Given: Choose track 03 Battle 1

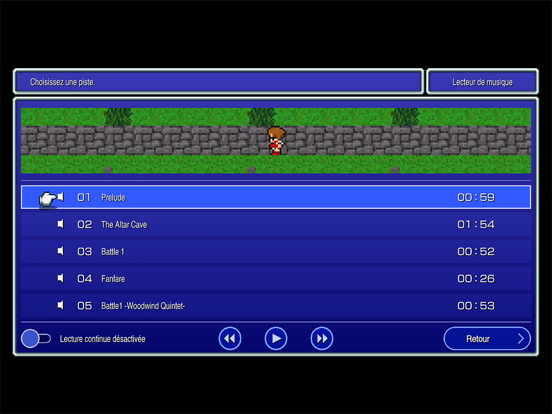Looking at the screenshot, I should coord(276,252).
